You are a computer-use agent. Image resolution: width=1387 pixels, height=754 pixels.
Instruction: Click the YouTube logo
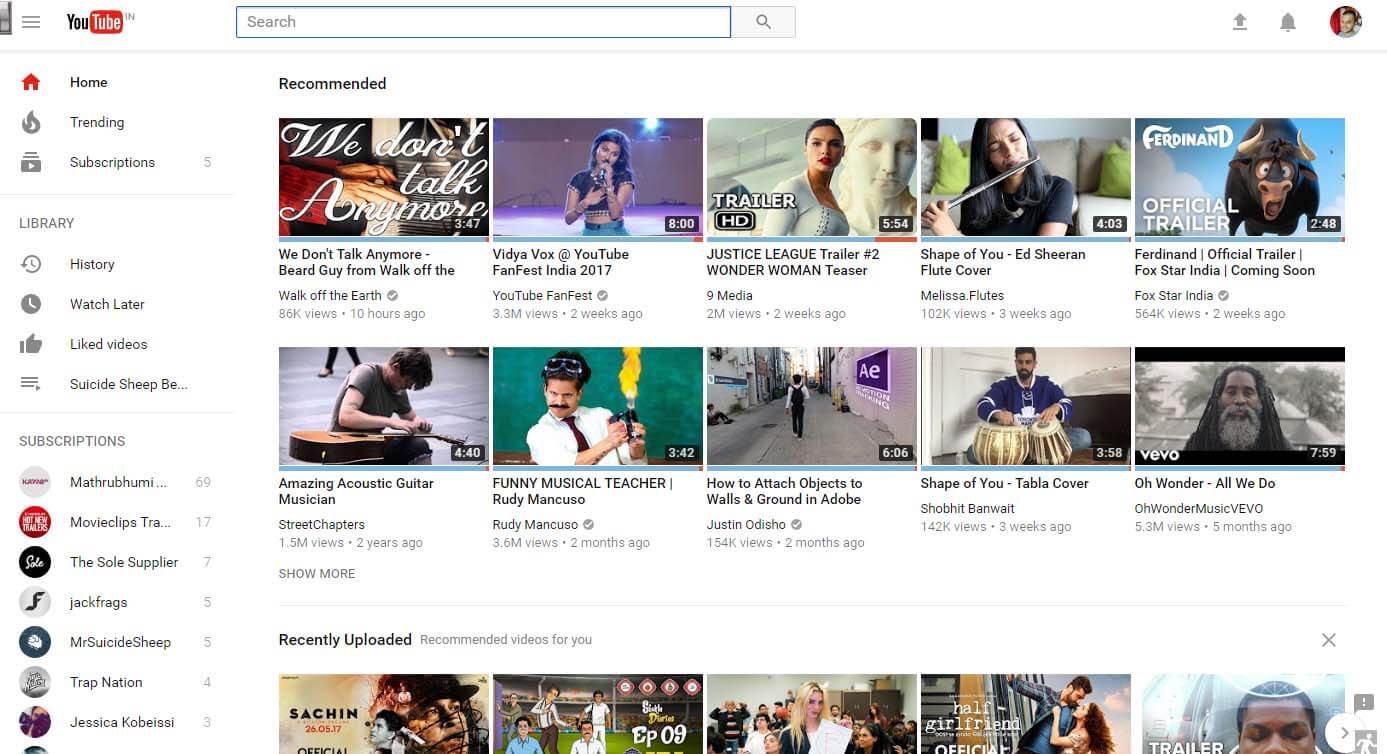point(95,22)
